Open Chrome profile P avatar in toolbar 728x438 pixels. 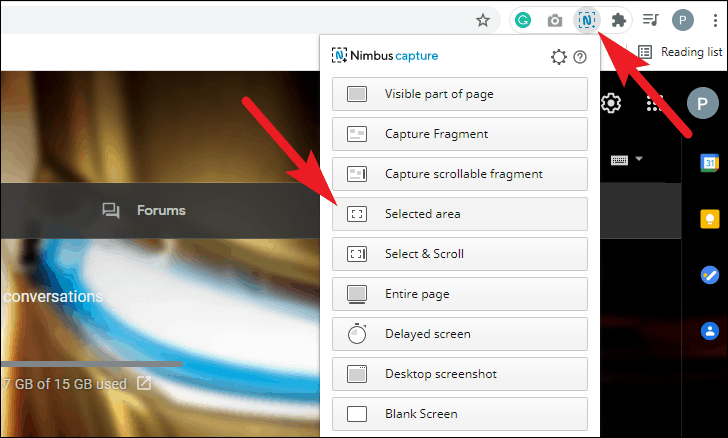tap(682, 20)
